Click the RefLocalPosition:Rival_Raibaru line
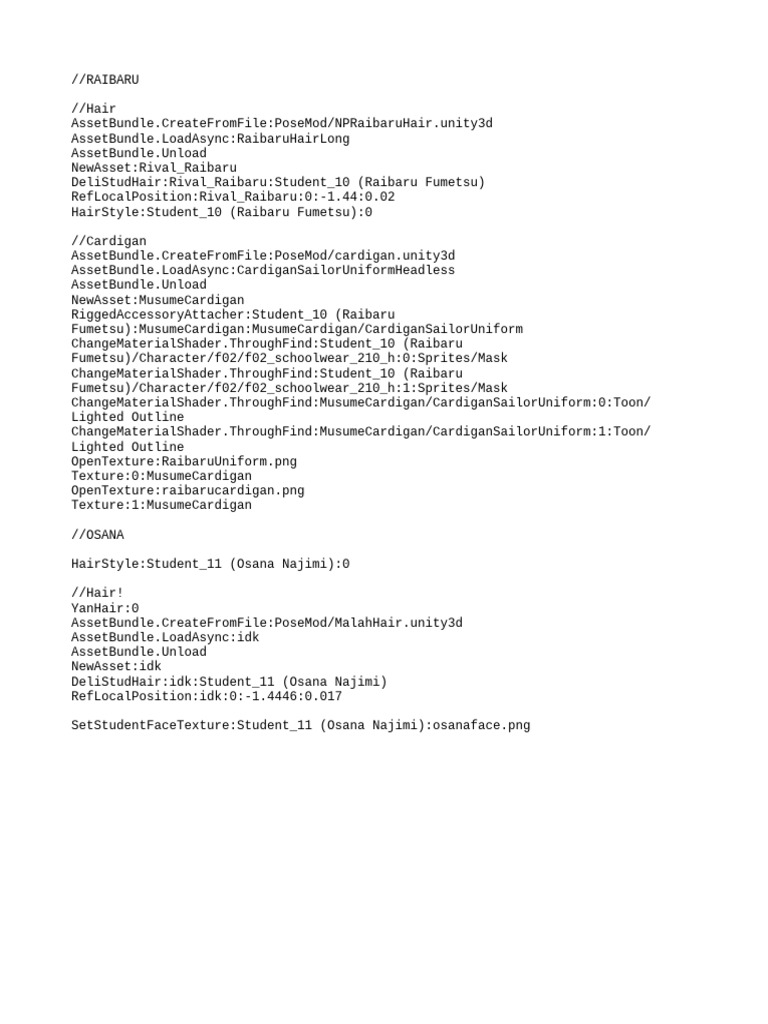768x1024 pixels. [233, 197]
